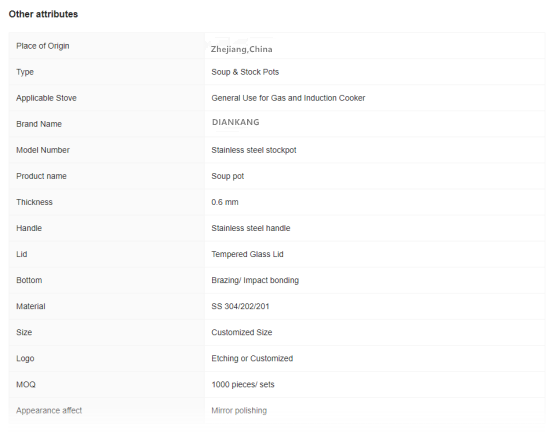Select the Soup & Stock Pots type value
The width and height of the screenshot is (554, 445).
245,72
